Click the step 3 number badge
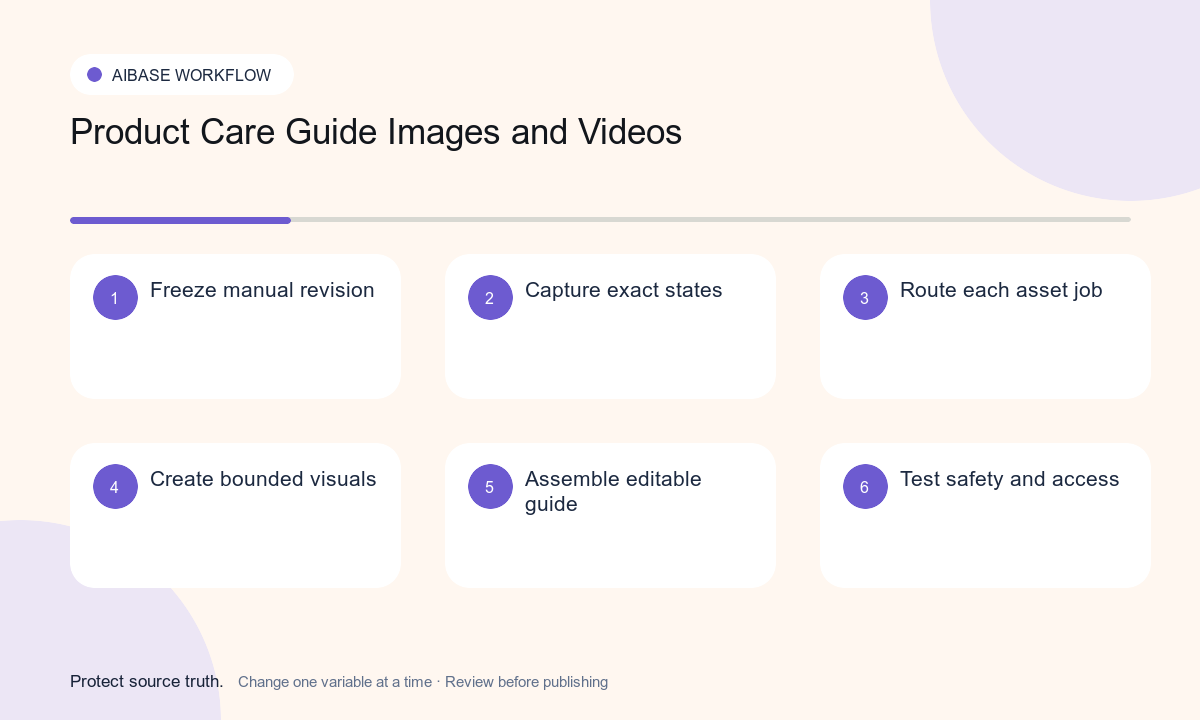The width and height of the screenshot is (1200, 720). tap(865, 297)
